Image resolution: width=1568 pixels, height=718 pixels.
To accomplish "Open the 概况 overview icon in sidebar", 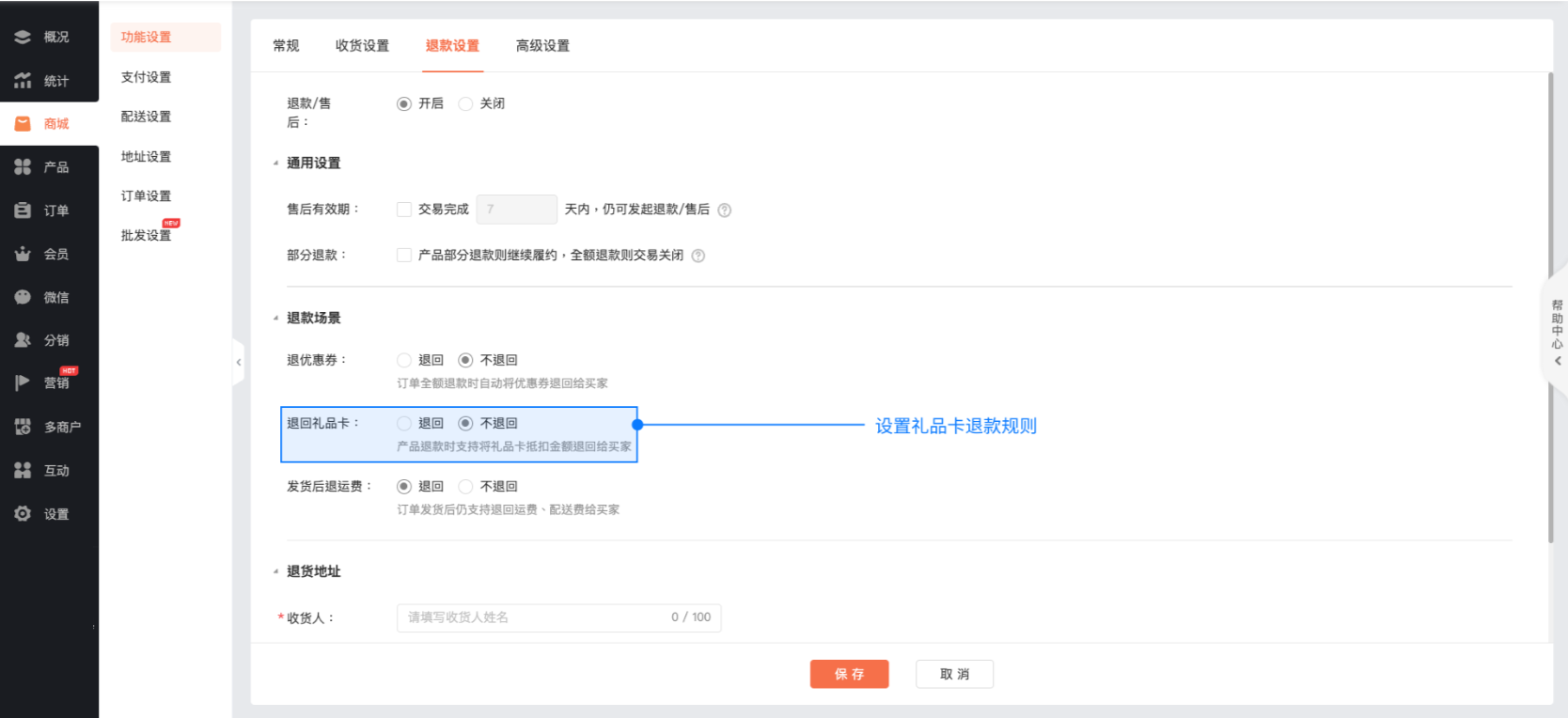I will point(23,37).
